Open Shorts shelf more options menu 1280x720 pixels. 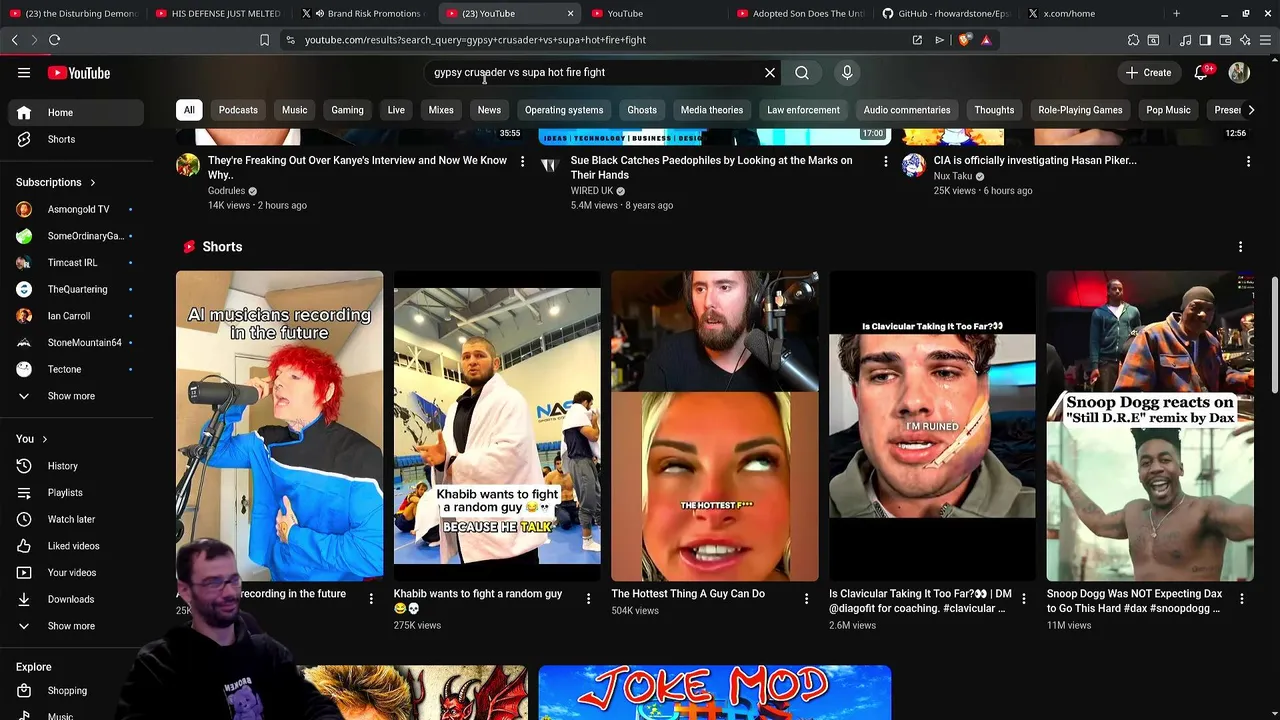pyautogui.click(x=1240, y=247)
